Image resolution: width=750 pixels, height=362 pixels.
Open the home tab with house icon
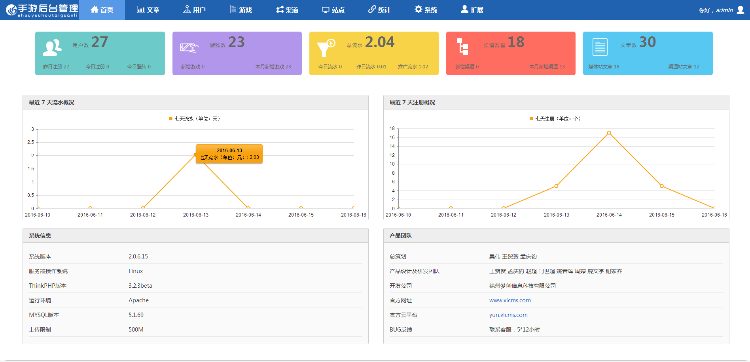click(x=102, y=10)
